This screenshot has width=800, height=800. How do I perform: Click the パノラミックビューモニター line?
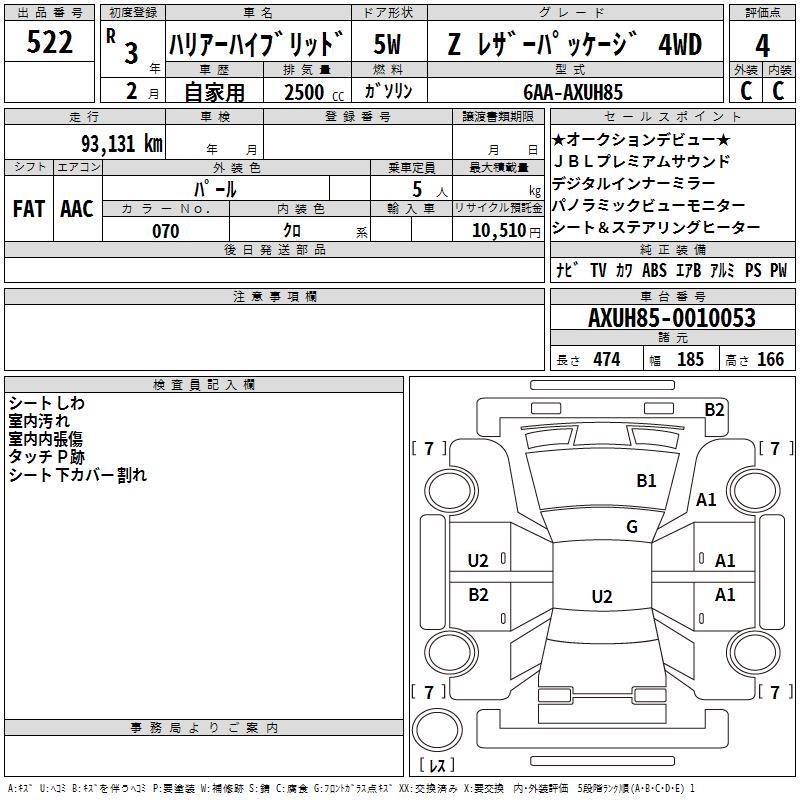(x=649, y=205)
